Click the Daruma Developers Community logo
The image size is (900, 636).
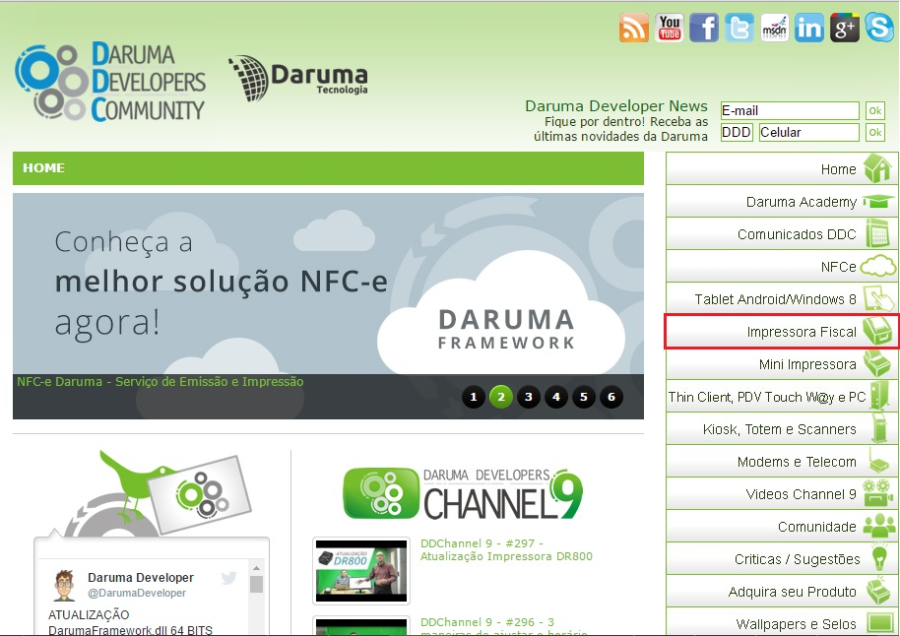click(110, 82)
